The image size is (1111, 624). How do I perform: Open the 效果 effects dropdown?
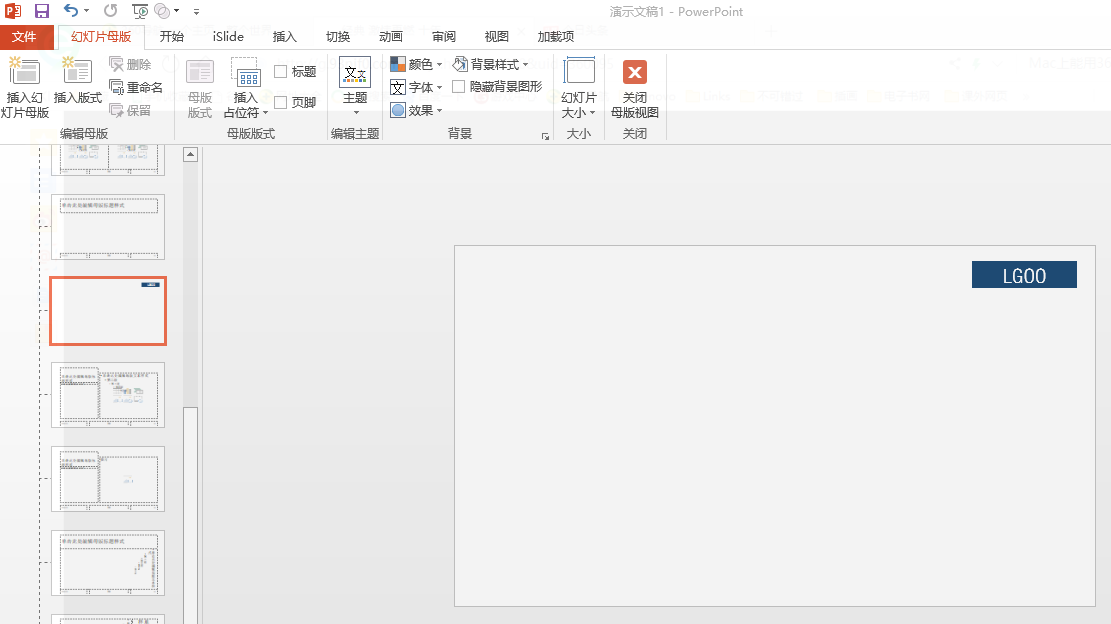tap(417, 110)
